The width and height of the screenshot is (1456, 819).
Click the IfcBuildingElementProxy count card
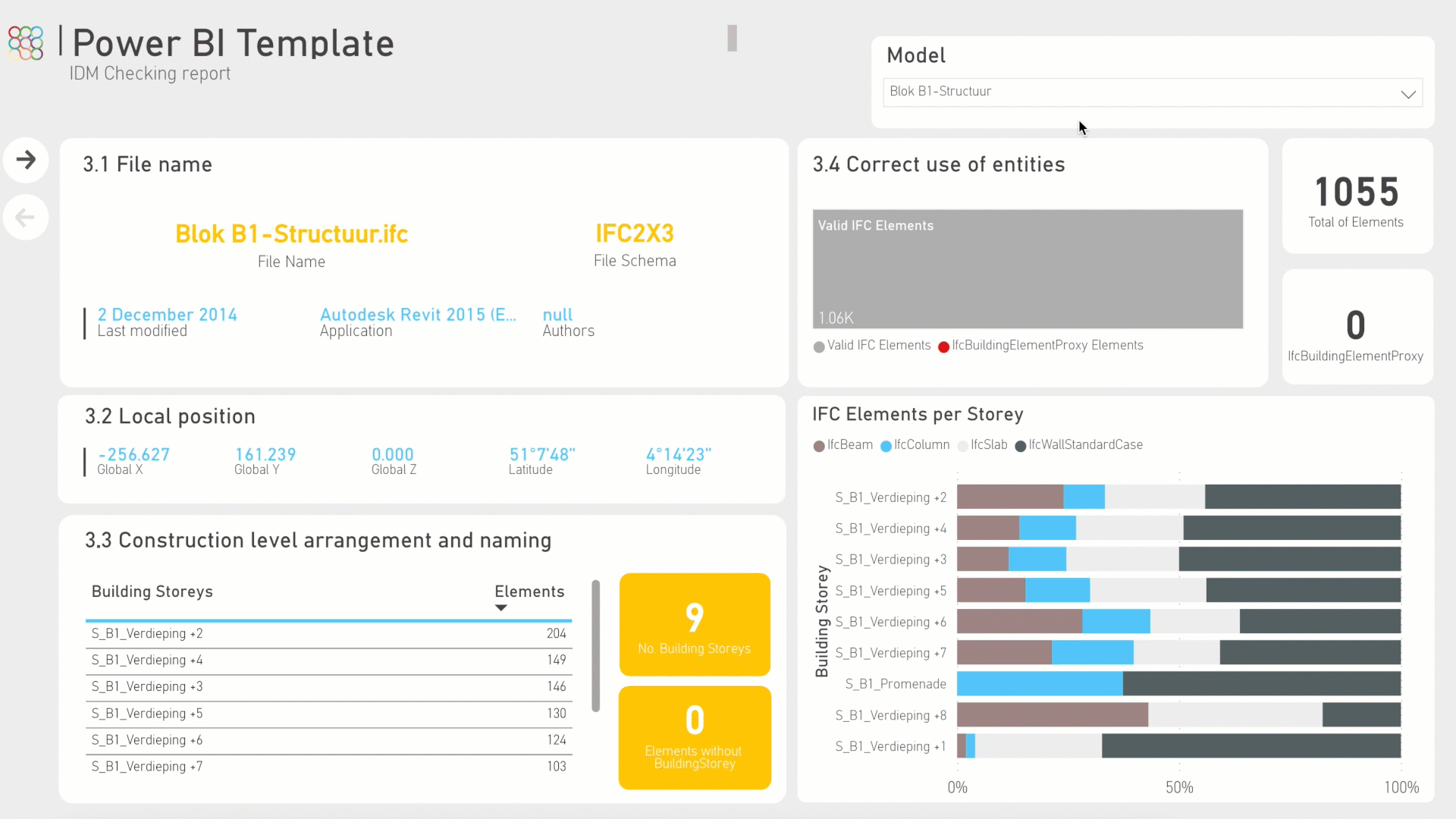pyautogui.click(x=1357, y=328)
